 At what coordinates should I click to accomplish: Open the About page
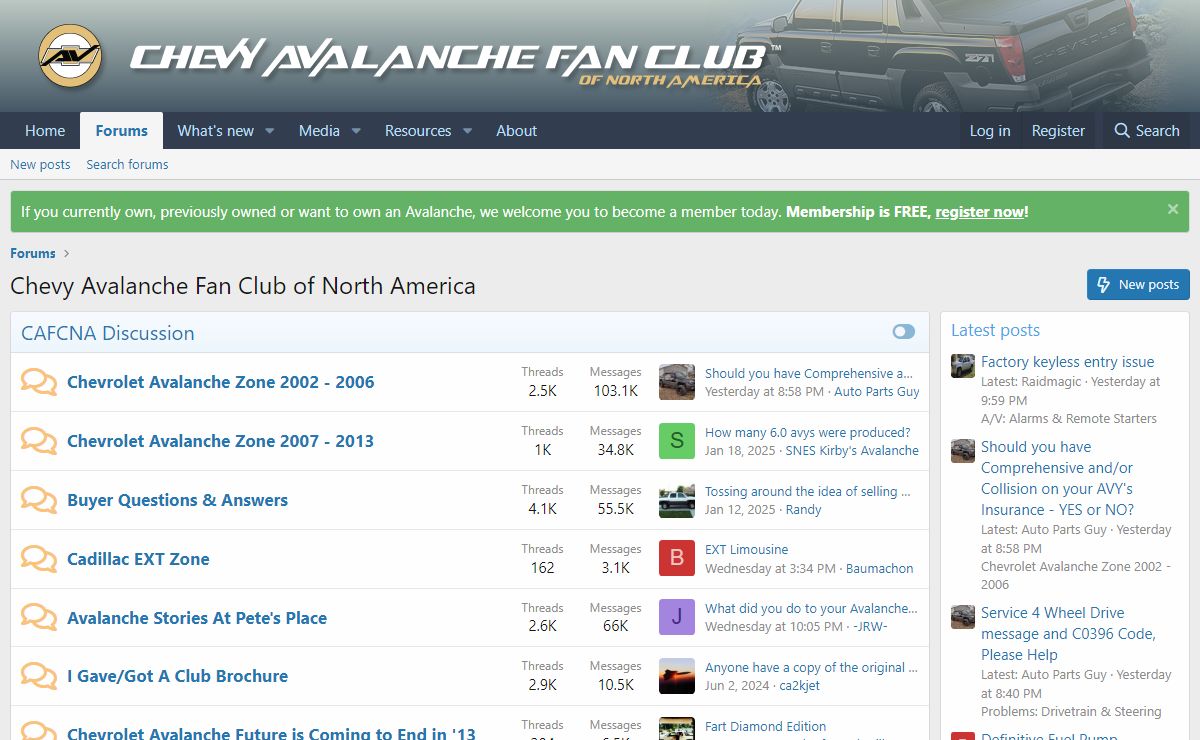(x=517, y=131)
